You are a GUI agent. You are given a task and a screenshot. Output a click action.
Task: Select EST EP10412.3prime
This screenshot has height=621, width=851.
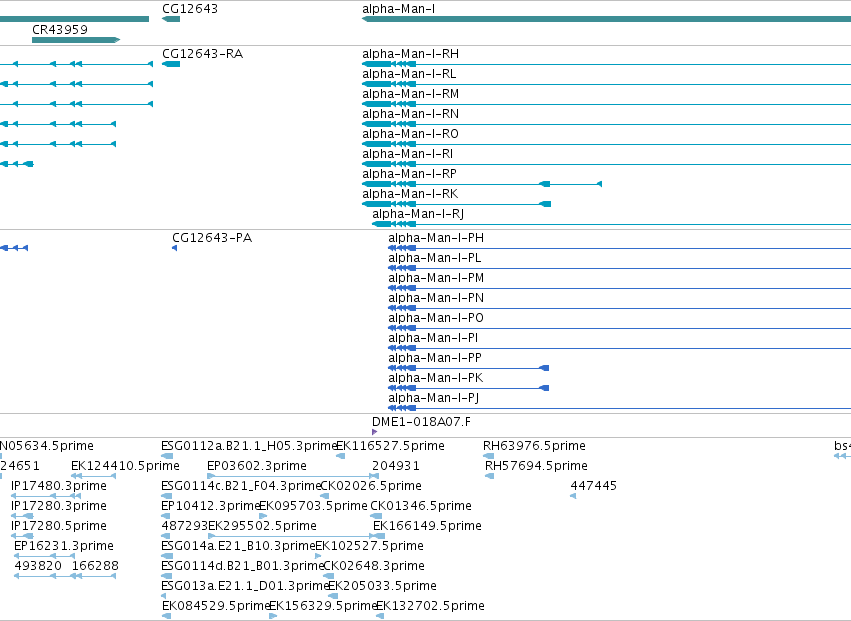(x=211, y=506)
